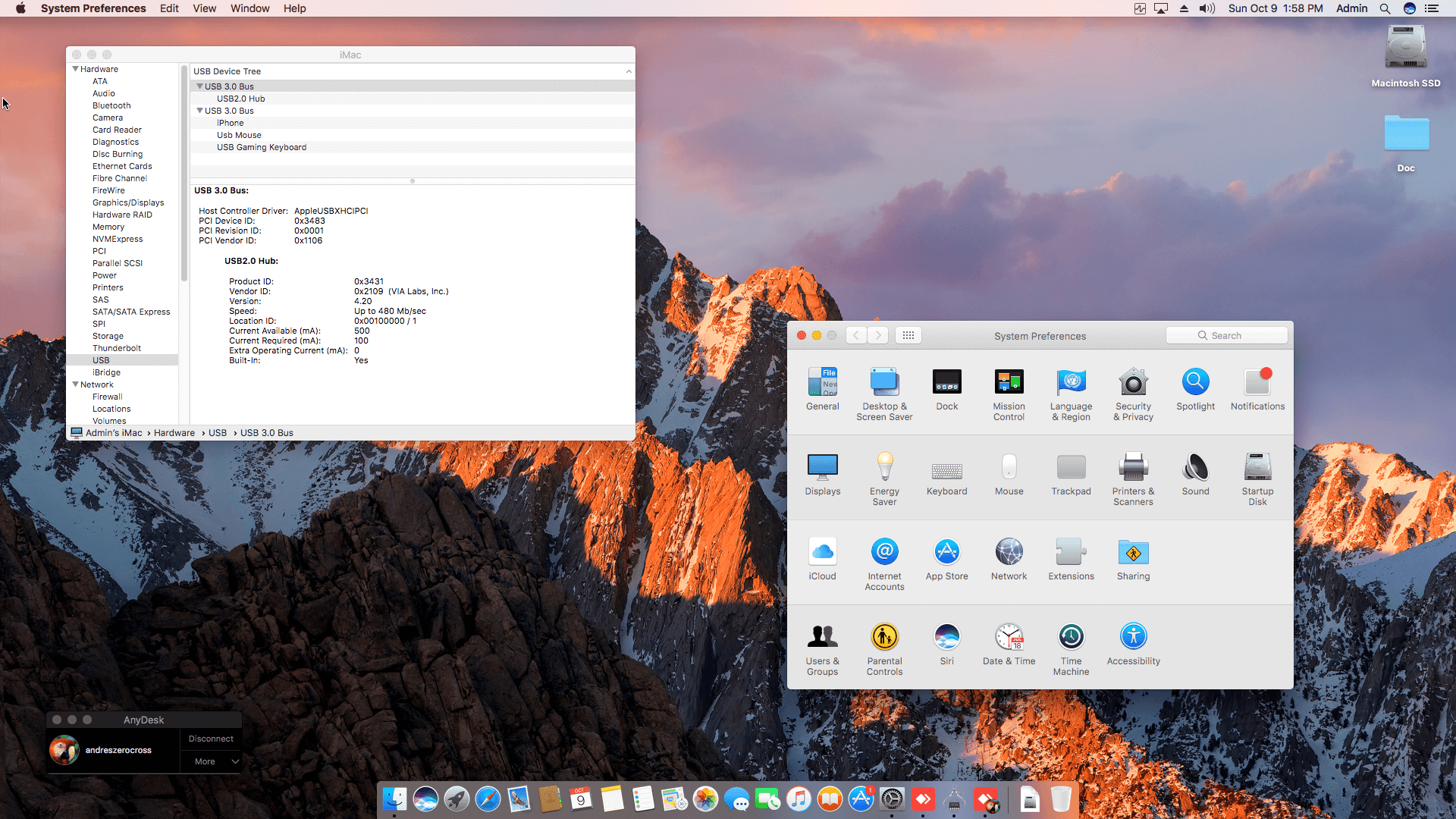This screenshot has height=819, width=1456.
Task: Click Disconnect in AnyDesk panel
Action: [211, 739]
